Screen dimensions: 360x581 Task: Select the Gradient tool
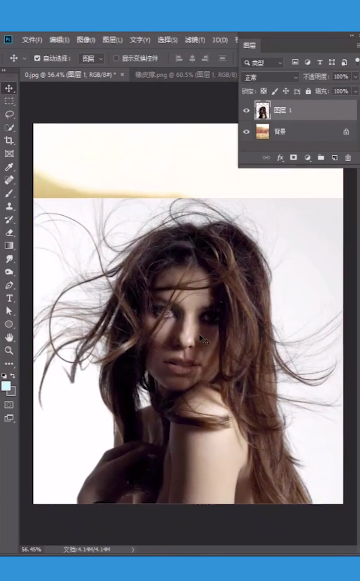tap(9, 246)
